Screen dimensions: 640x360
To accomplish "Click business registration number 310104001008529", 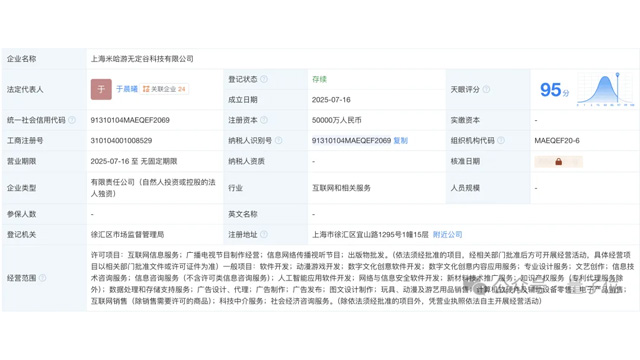I will tap(121, 140).
